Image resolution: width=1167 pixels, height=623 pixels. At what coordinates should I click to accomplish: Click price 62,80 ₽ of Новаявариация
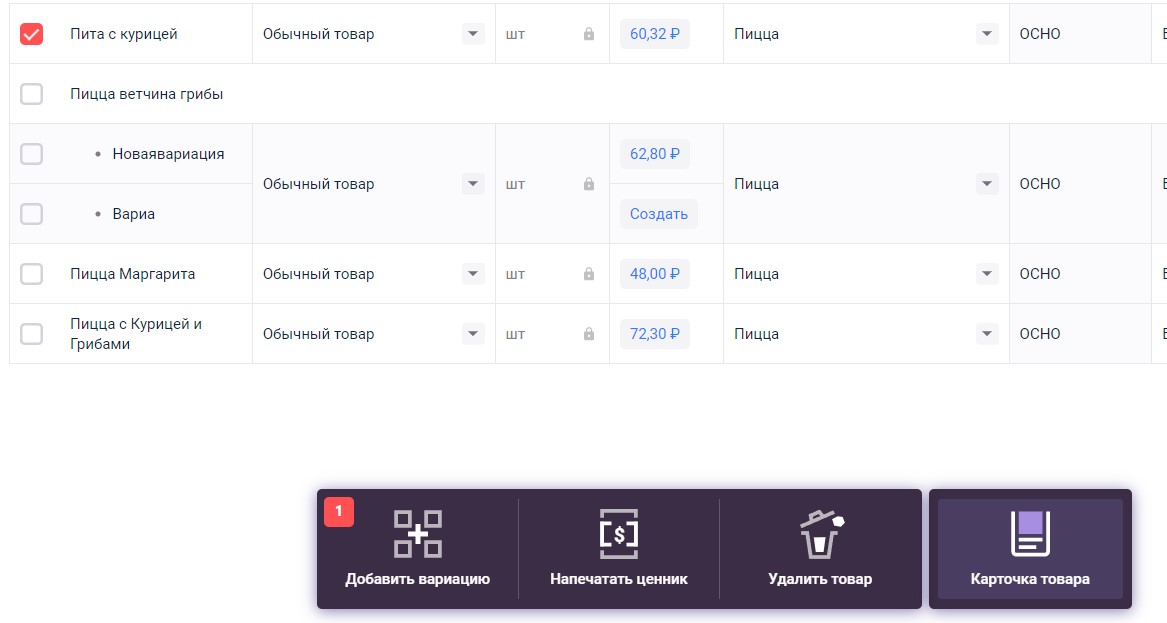[655, 154]
